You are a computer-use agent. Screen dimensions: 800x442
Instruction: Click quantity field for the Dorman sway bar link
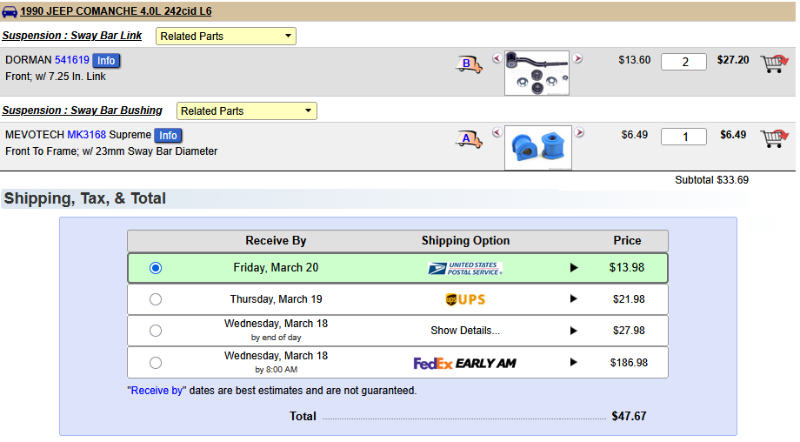point(685,61)
